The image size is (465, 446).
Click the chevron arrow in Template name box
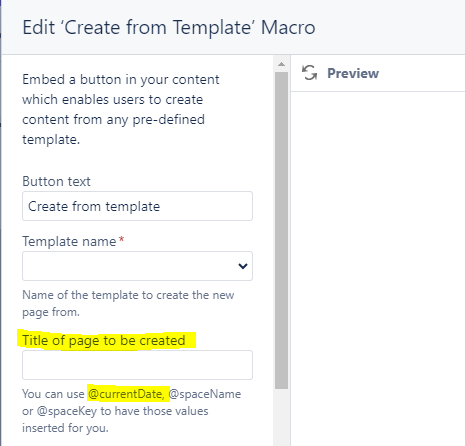point(243,266)
